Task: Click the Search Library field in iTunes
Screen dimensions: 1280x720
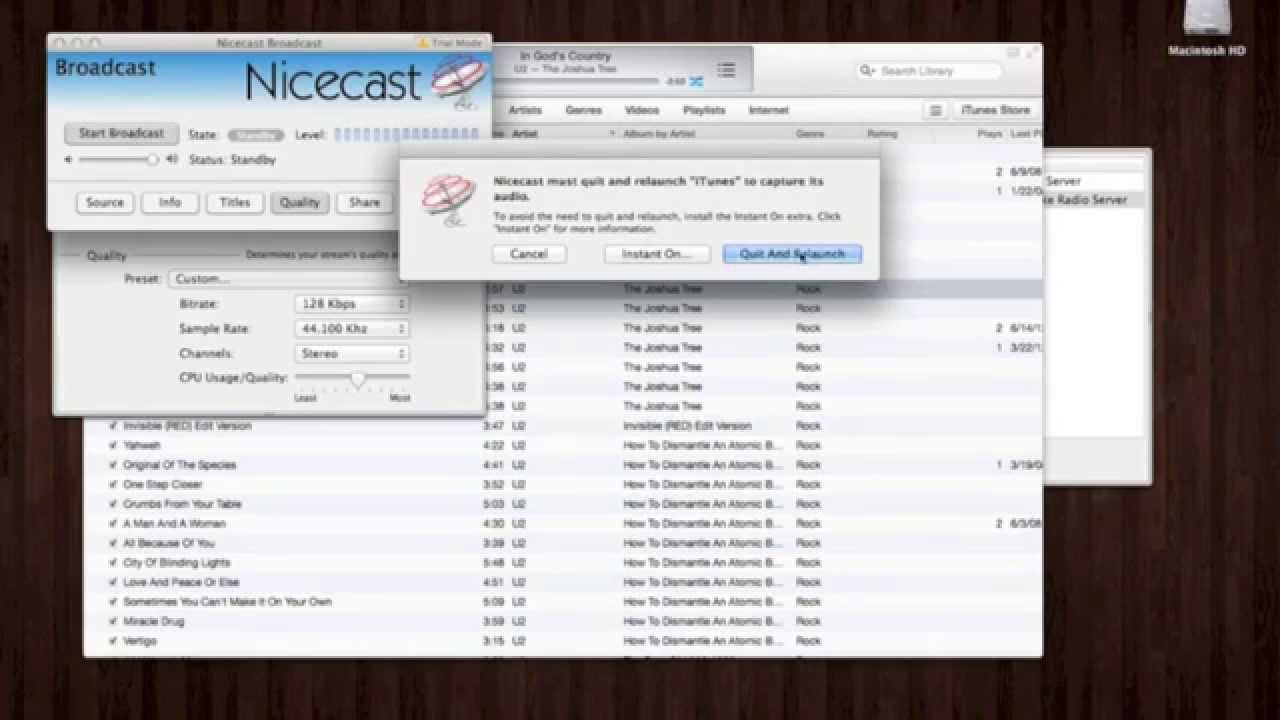Action: tap(930, 71)
